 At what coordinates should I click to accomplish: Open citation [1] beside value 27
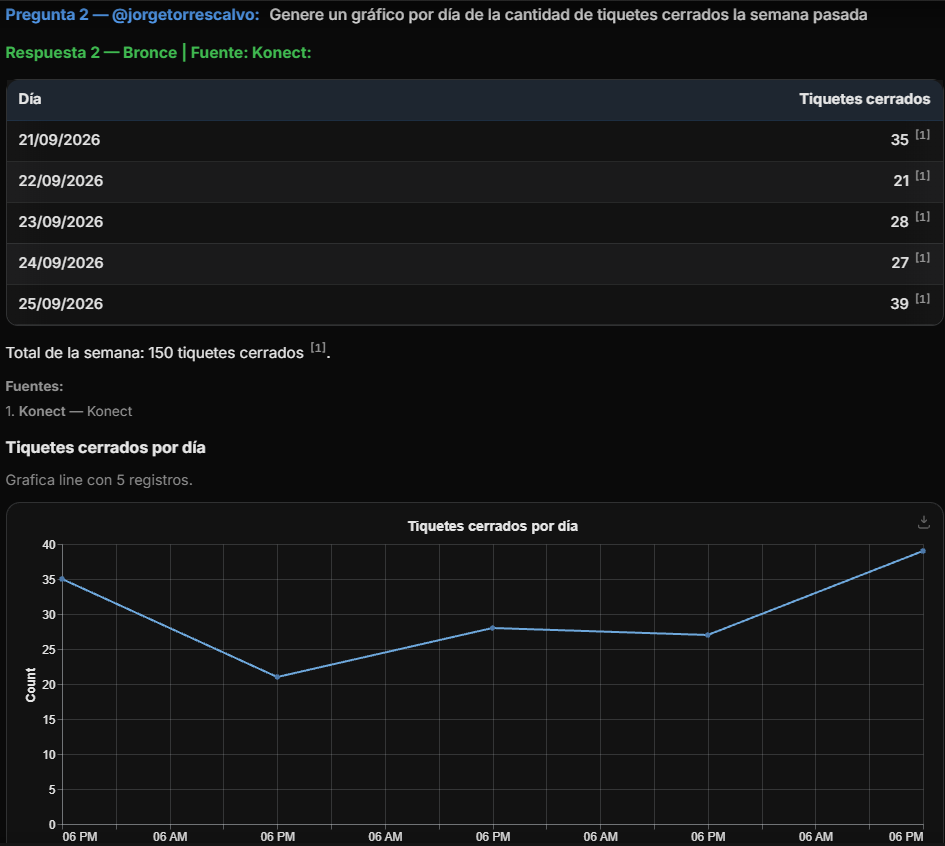pyautogui.click(x=922, y=257)
